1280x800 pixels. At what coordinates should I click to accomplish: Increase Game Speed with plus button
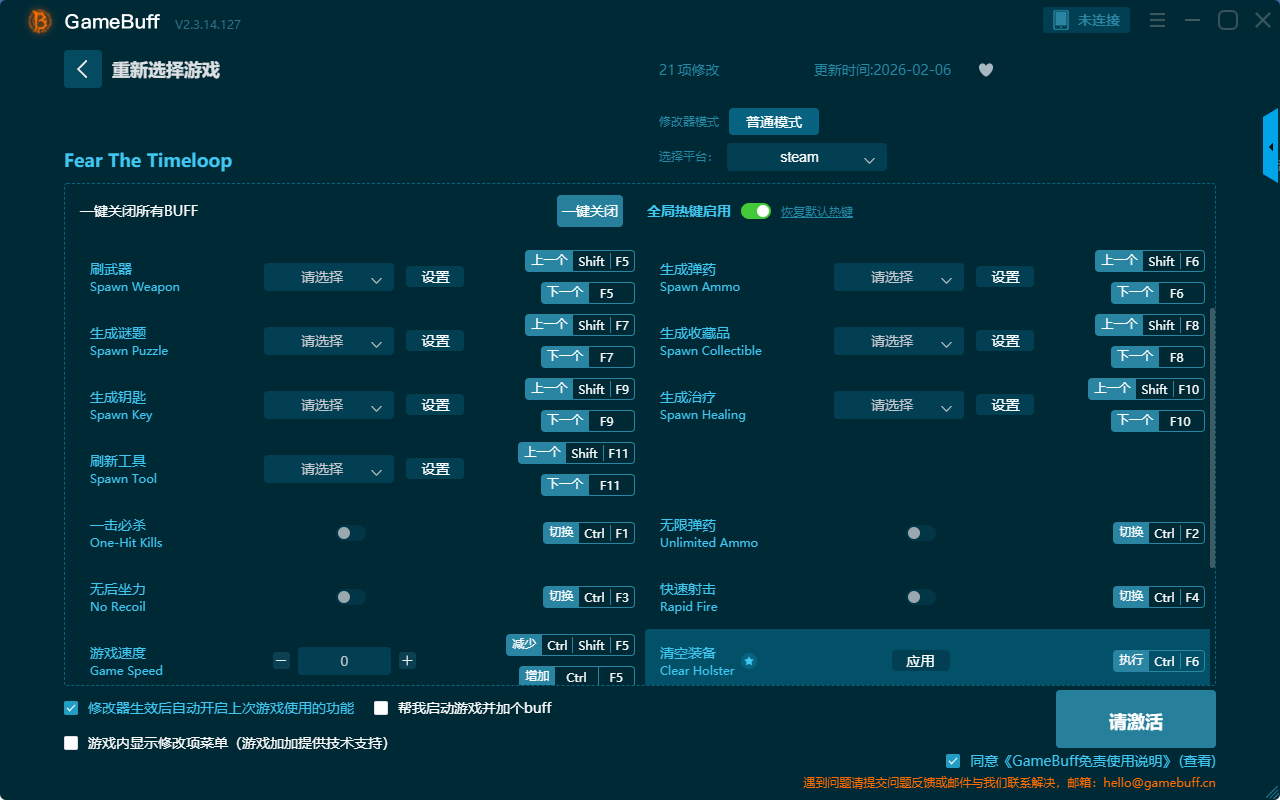tap(407, 661)
